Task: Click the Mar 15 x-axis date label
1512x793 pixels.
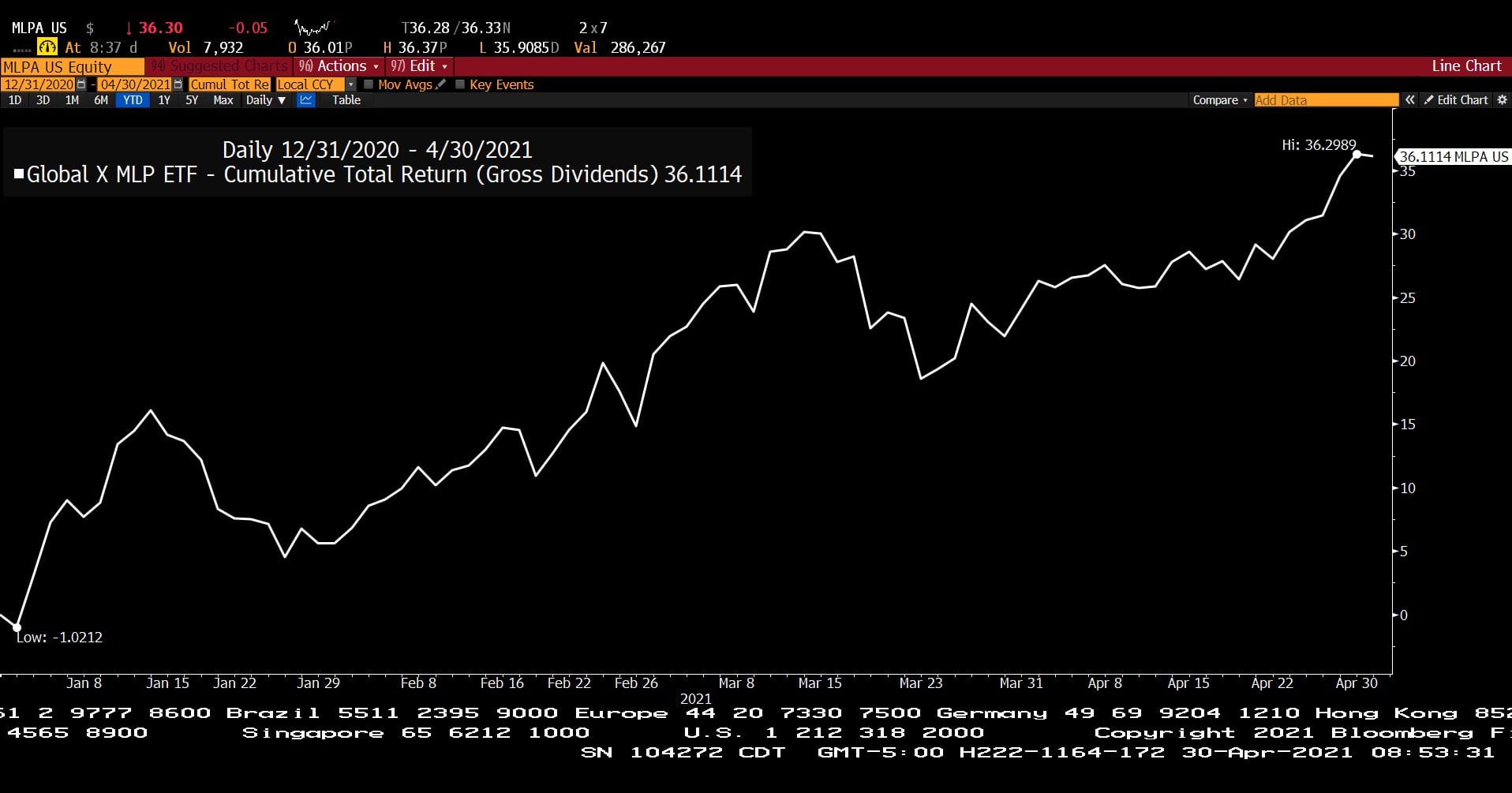Action: tap(820, 683)
